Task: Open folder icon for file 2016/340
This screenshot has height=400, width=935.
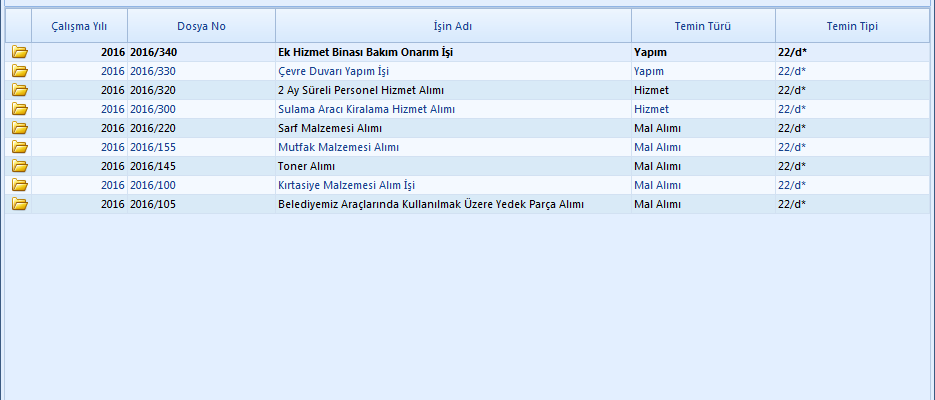Action: click(x=19, y=52)
